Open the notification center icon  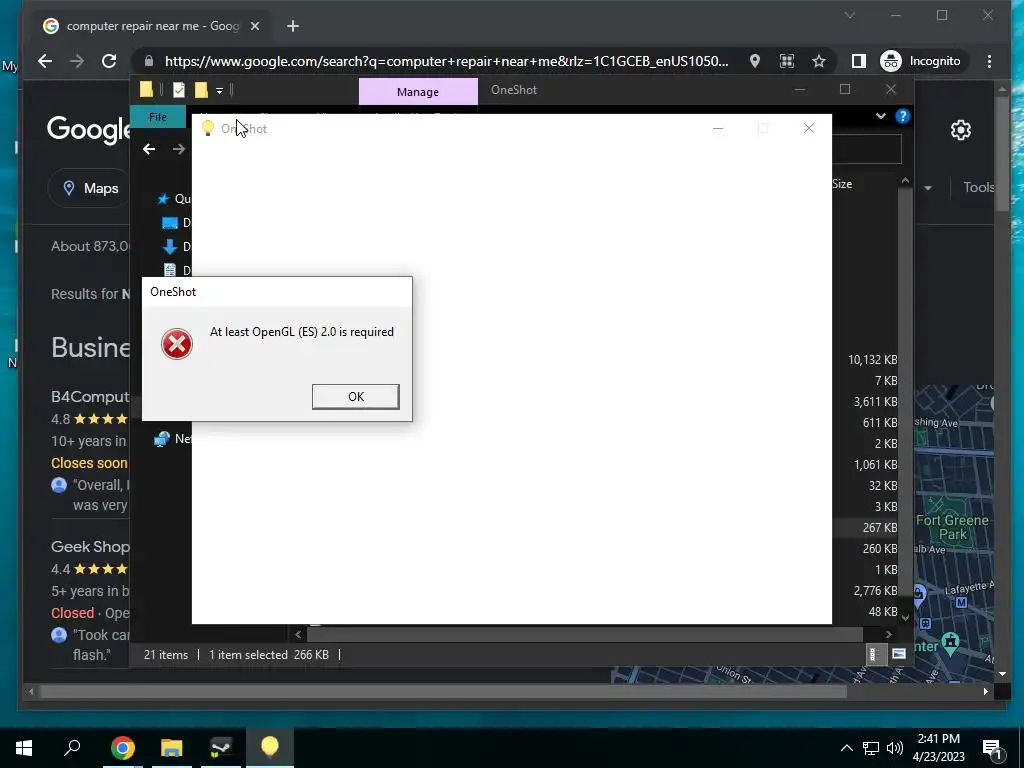pos(993,750)
